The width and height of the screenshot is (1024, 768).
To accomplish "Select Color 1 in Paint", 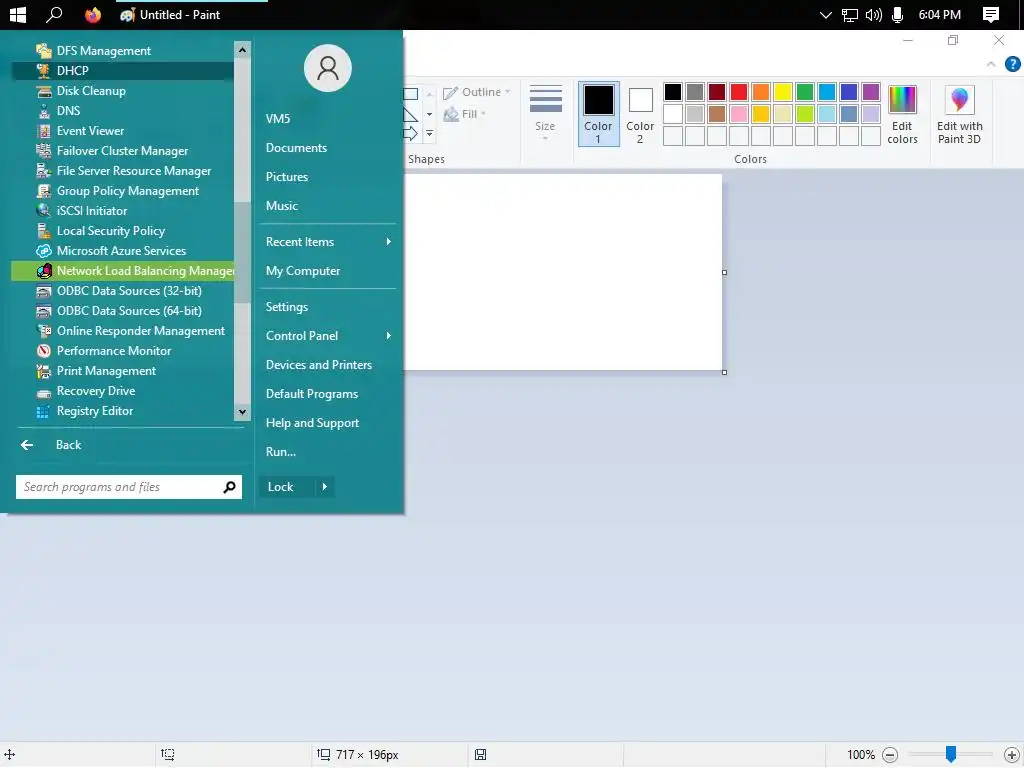I will coord(598,114).
